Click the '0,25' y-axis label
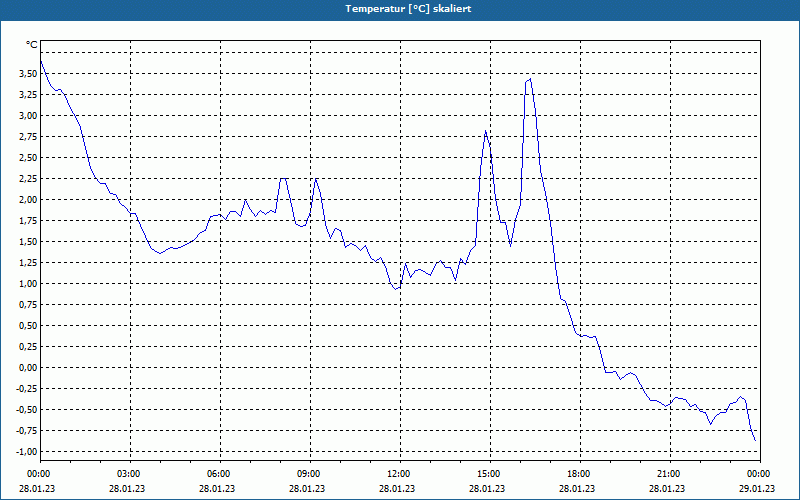This screenshot has height=500, width=800. [28, 346]
